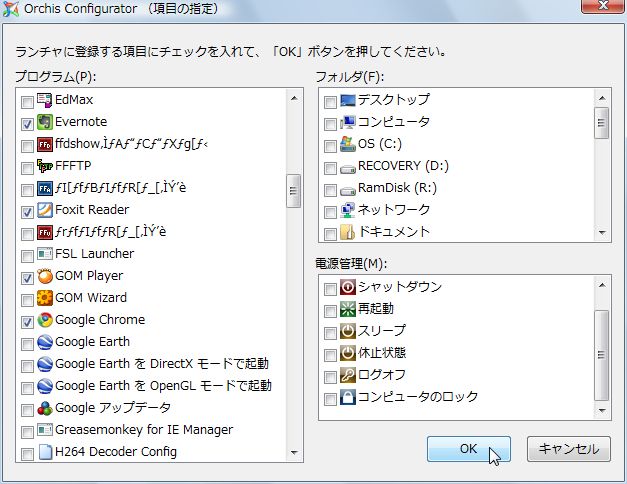The image size is (627, 484).
Task: Click the コンピュータのロック padlock icon
Action: click(347, 397)
